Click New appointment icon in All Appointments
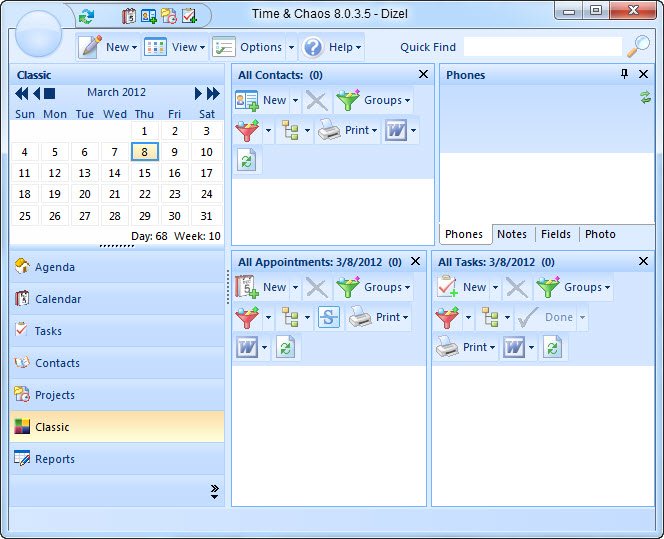Image resolution: width=664 pixels, height=539 pixels. pos(246,287)
